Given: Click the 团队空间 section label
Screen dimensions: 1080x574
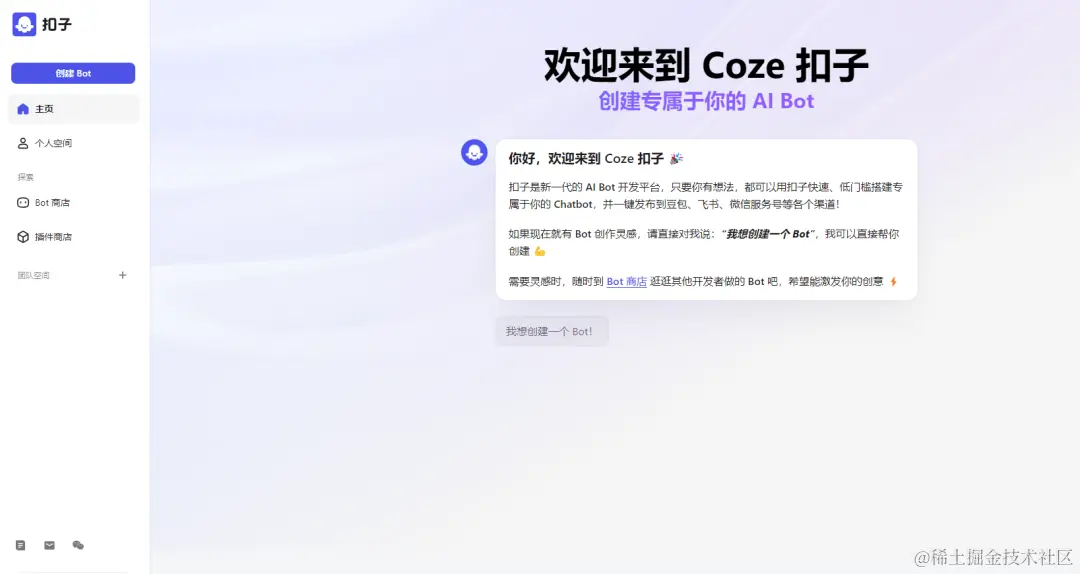Looking at the screenshot, I should (34, 276).
